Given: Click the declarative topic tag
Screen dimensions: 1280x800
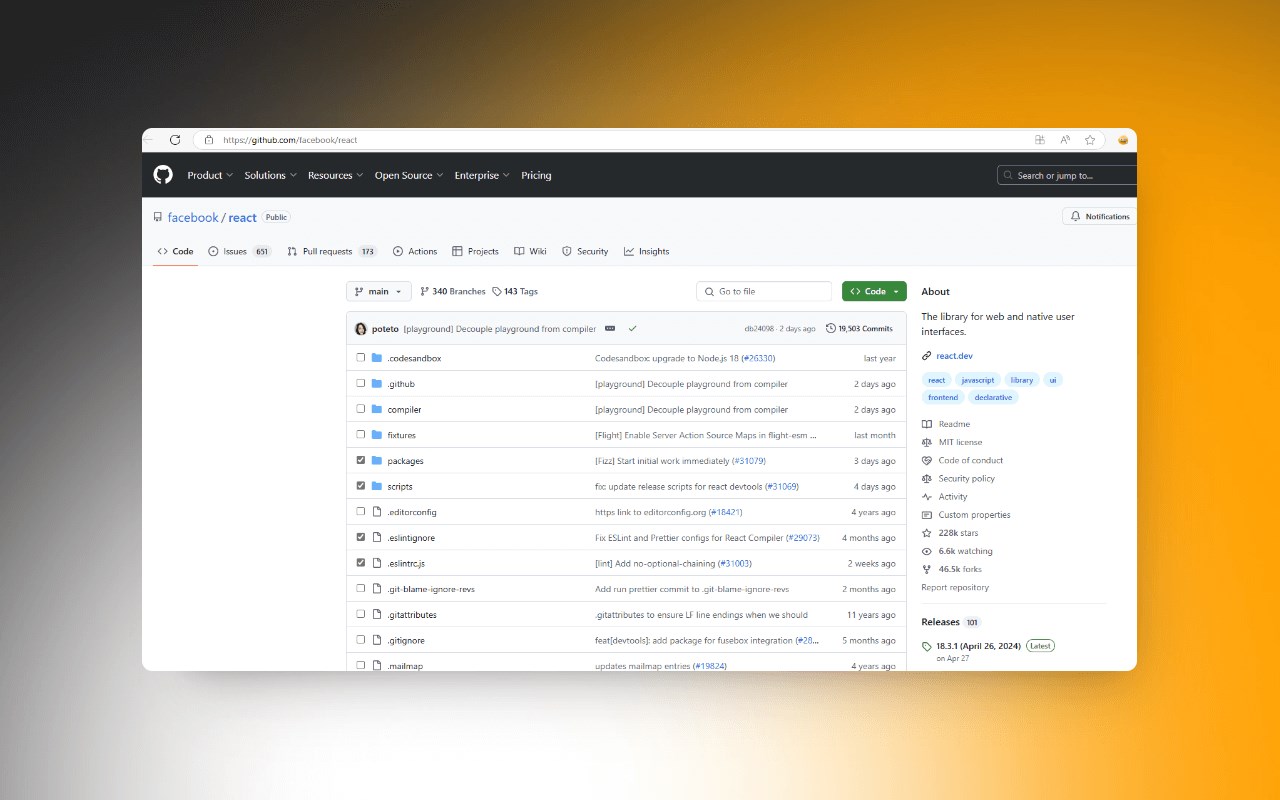Looking at the screenshot, I should pyautogui.click(x=993, y=397).
